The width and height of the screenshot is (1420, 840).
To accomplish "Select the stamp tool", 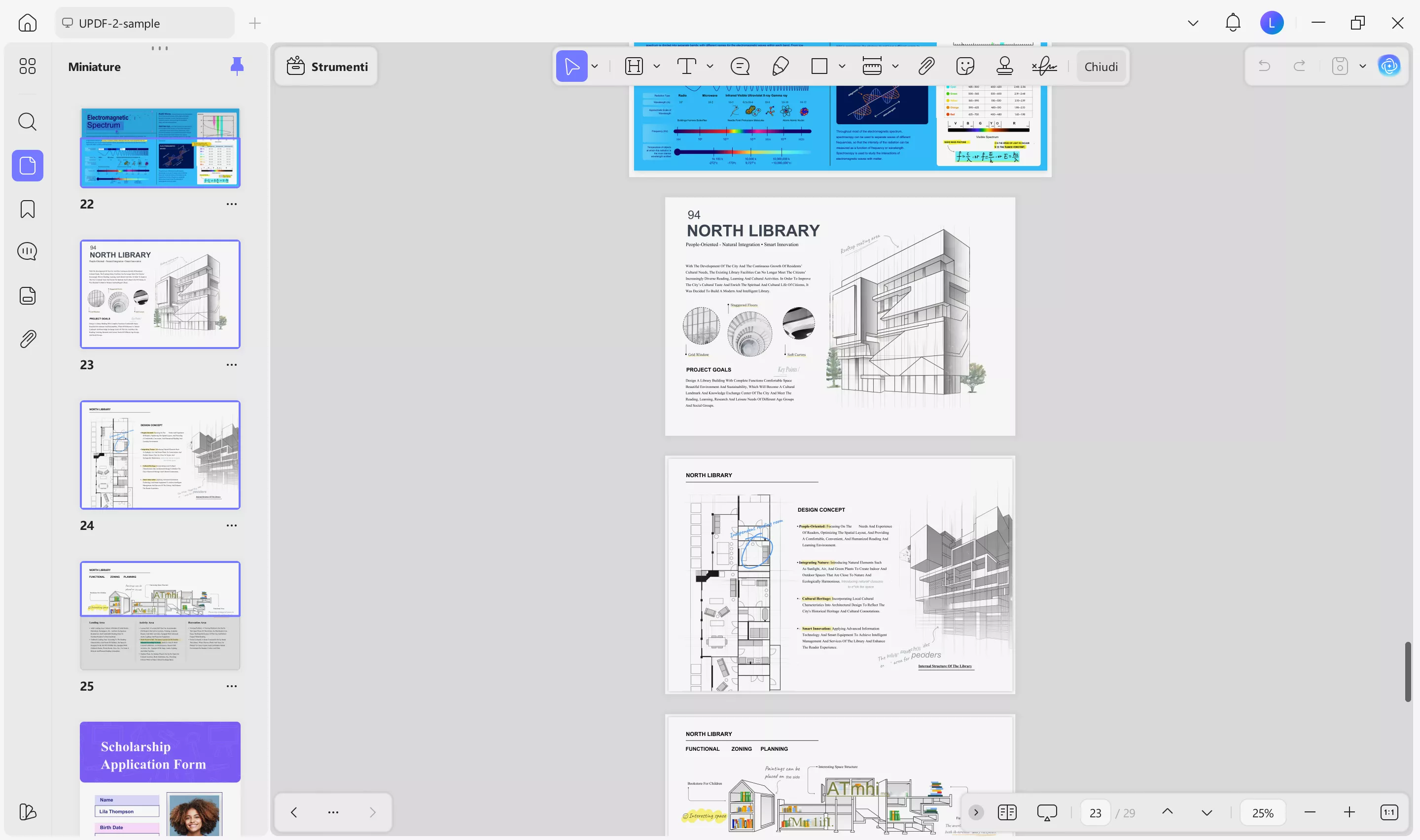I will coord(1006,66).
